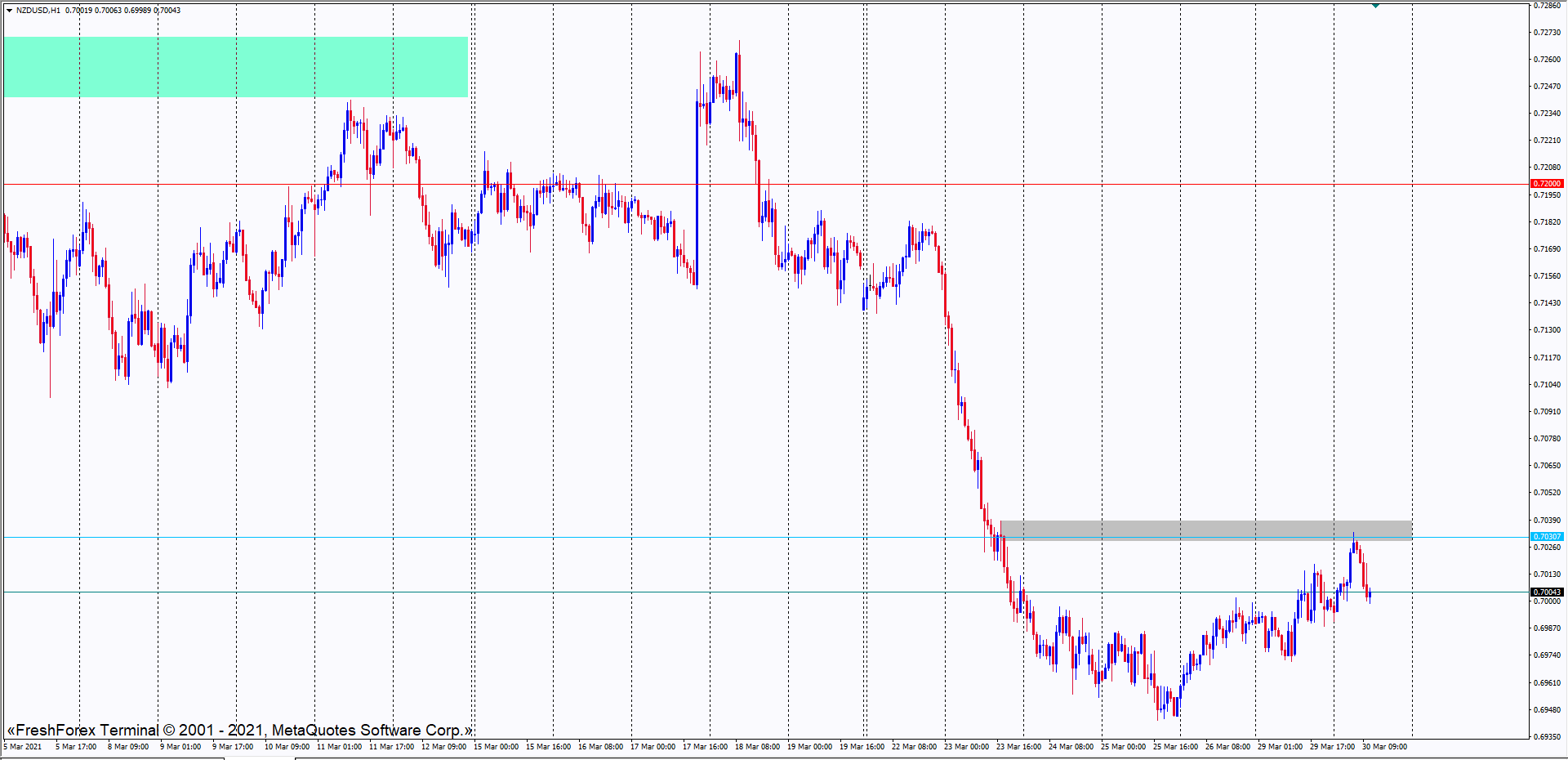Viewport: 1568px width, 760px height.
Task: Click the black 0.70043 current price label
Action: click(x=1546, y=592)
